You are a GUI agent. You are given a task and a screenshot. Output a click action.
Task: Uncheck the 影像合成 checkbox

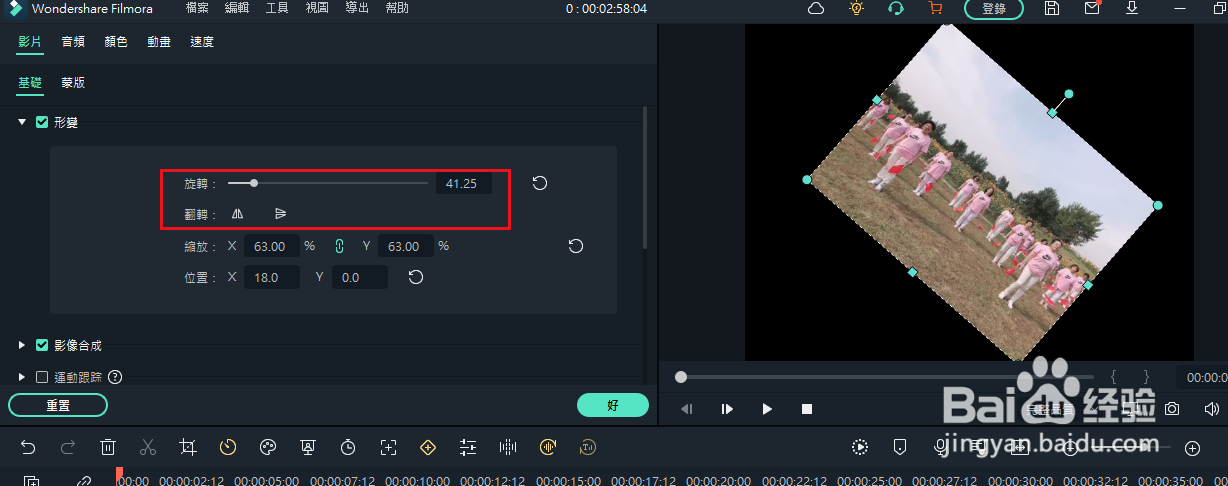pyautogui.click(x=42, y=345)
